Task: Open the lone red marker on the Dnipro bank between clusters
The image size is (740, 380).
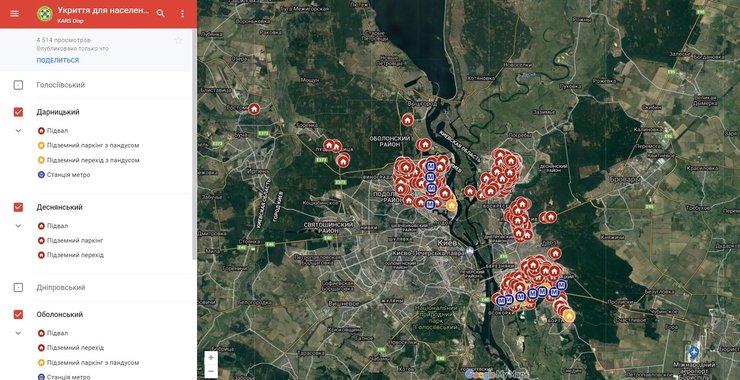Action: coord(470,191)
